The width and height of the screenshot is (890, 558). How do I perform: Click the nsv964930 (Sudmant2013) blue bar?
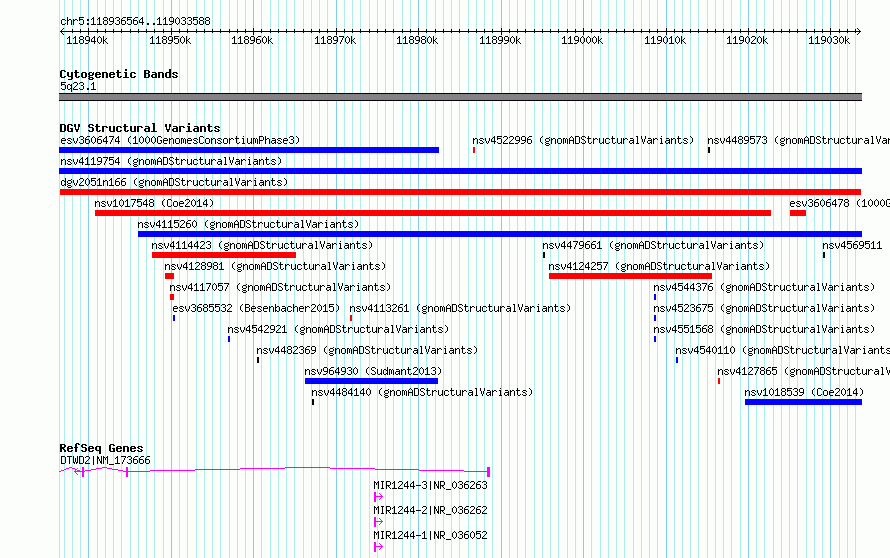(x=371, y=381)
